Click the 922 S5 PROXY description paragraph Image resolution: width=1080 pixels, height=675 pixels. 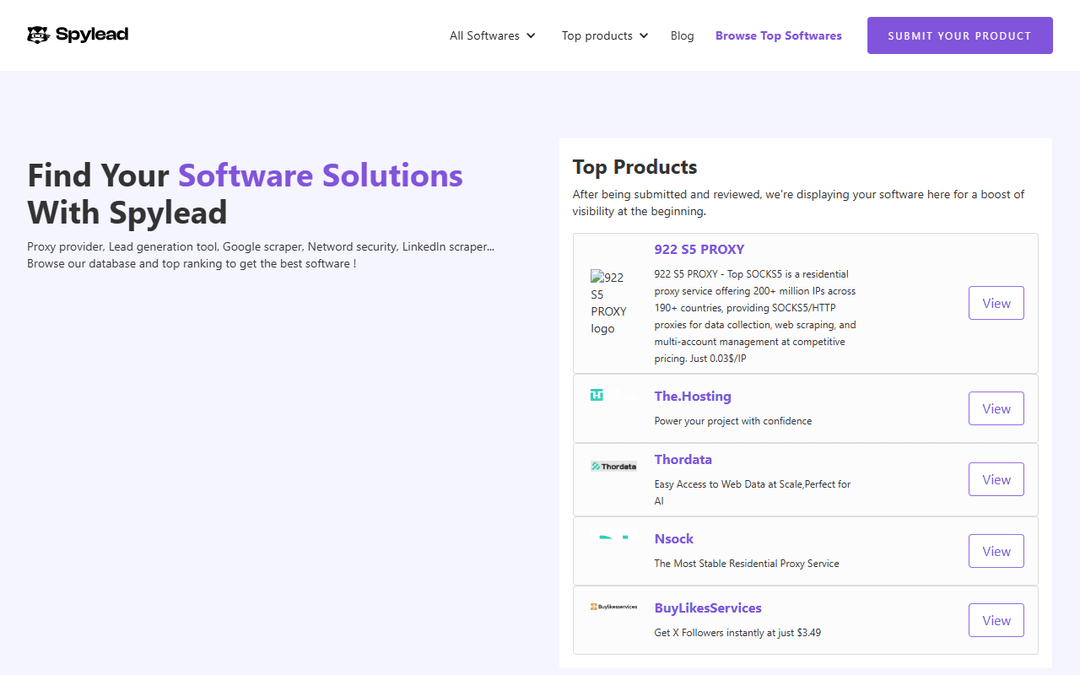point(756,316)
